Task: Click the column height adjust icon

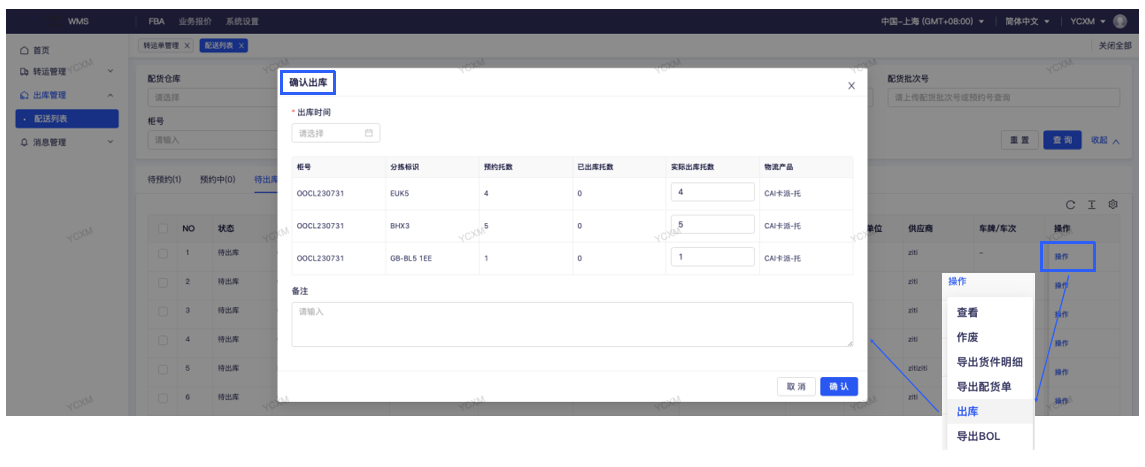Action: click(1092, 204)
